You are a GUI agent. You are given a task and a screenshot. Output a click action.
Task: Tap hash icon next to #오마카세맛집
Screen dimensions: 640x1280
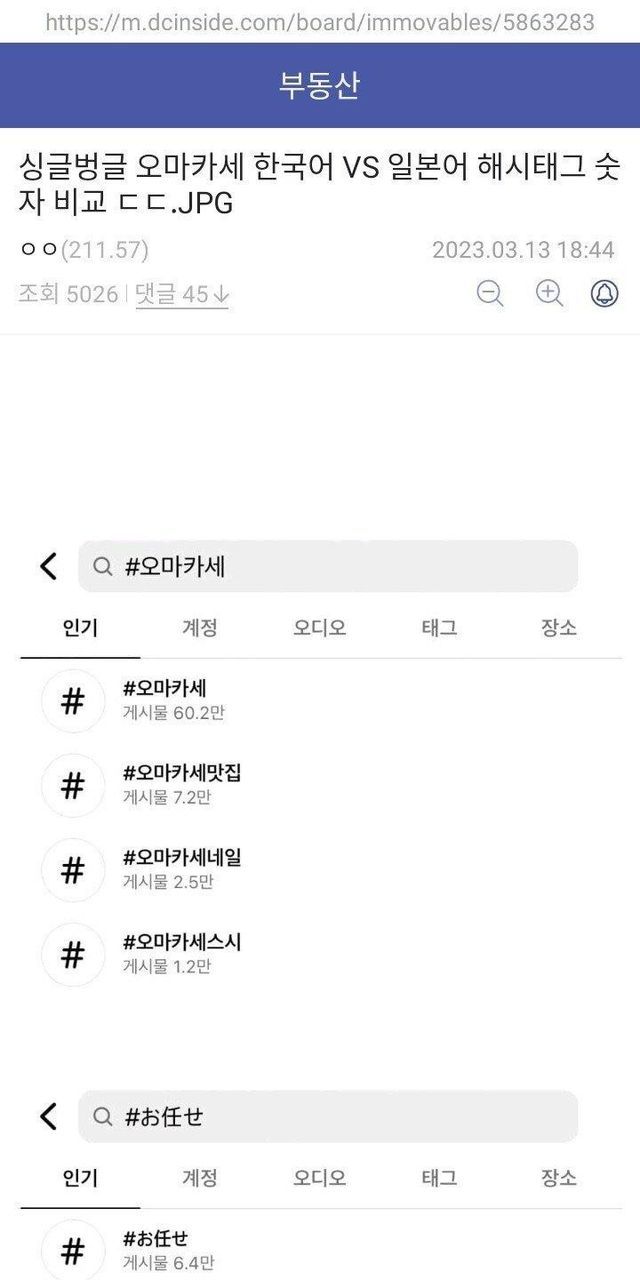72,786
